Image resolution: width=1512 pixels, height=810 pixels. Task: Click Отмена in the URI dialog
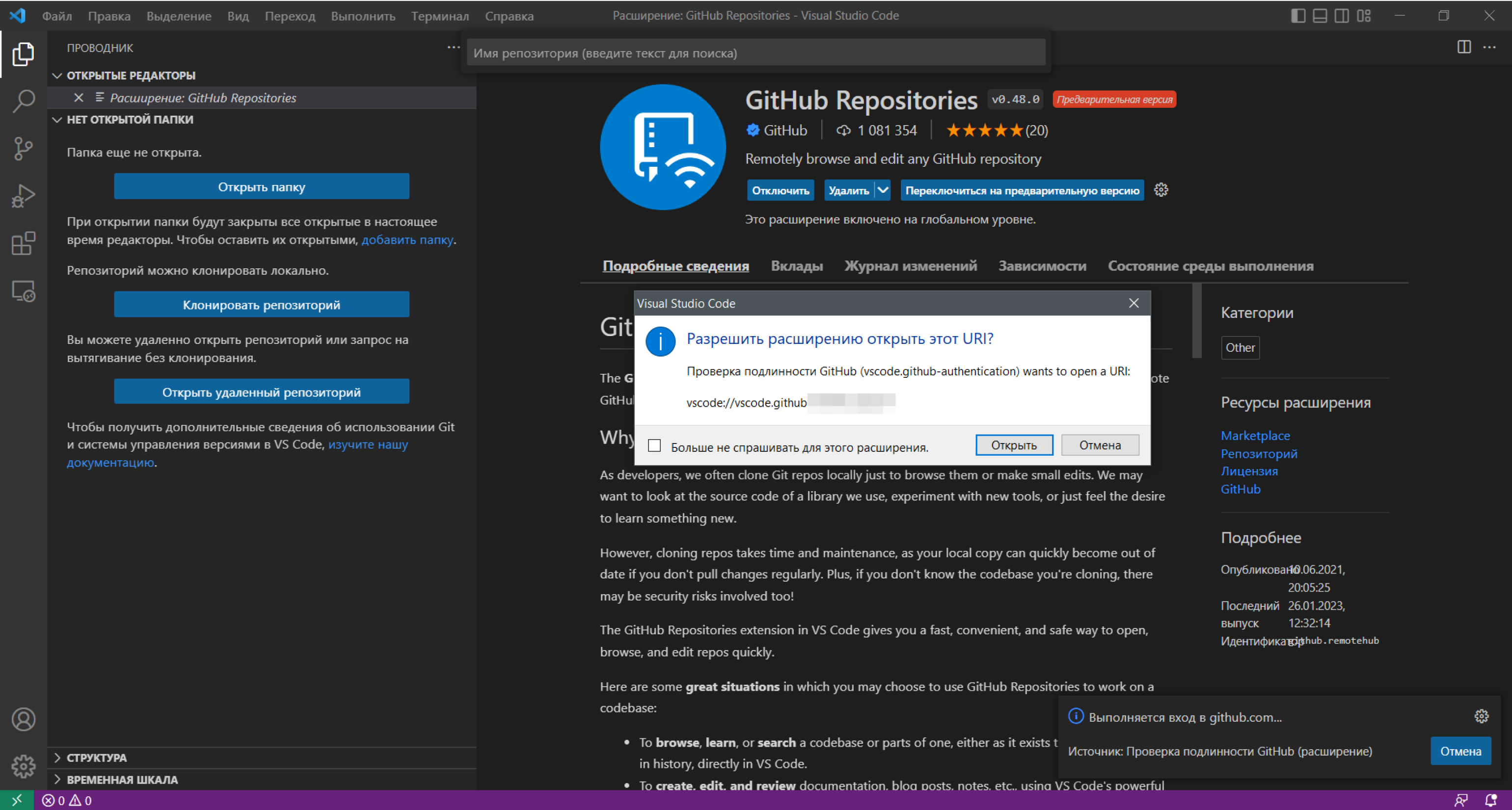click(1101, 445)
